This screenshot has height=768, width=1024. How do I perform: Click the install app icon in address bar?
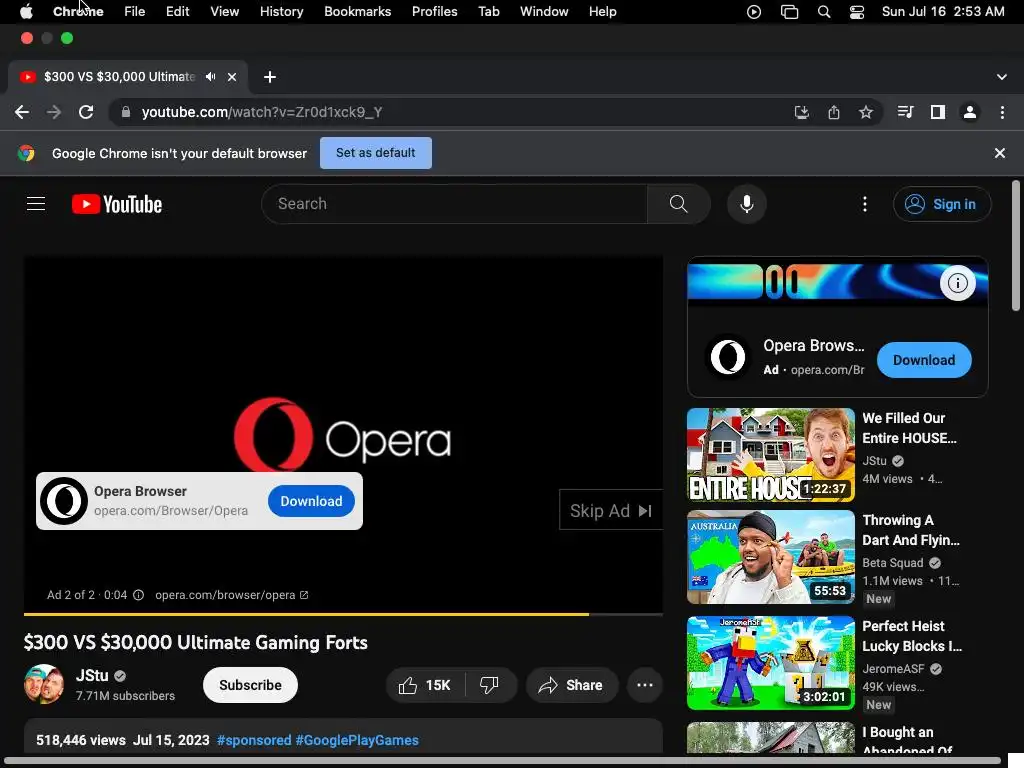point(801,112)
